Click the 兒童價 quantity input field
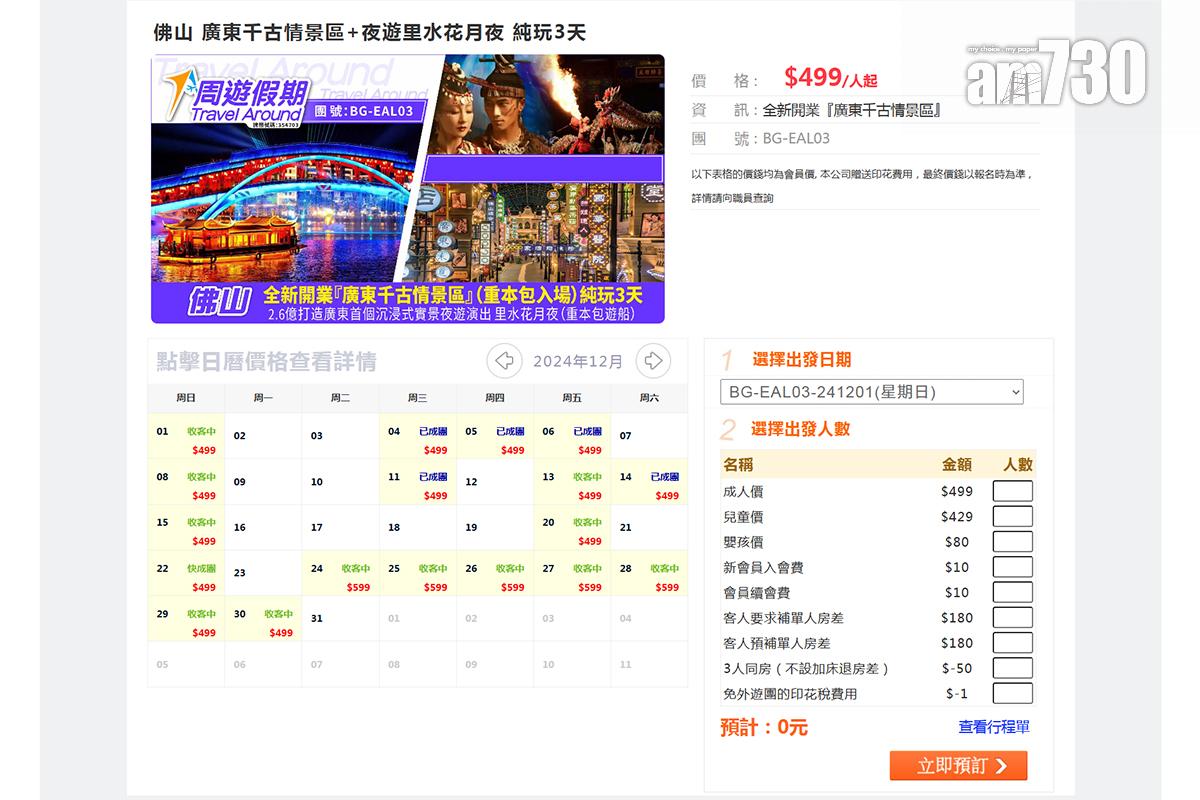 (x=1012, y=517)
